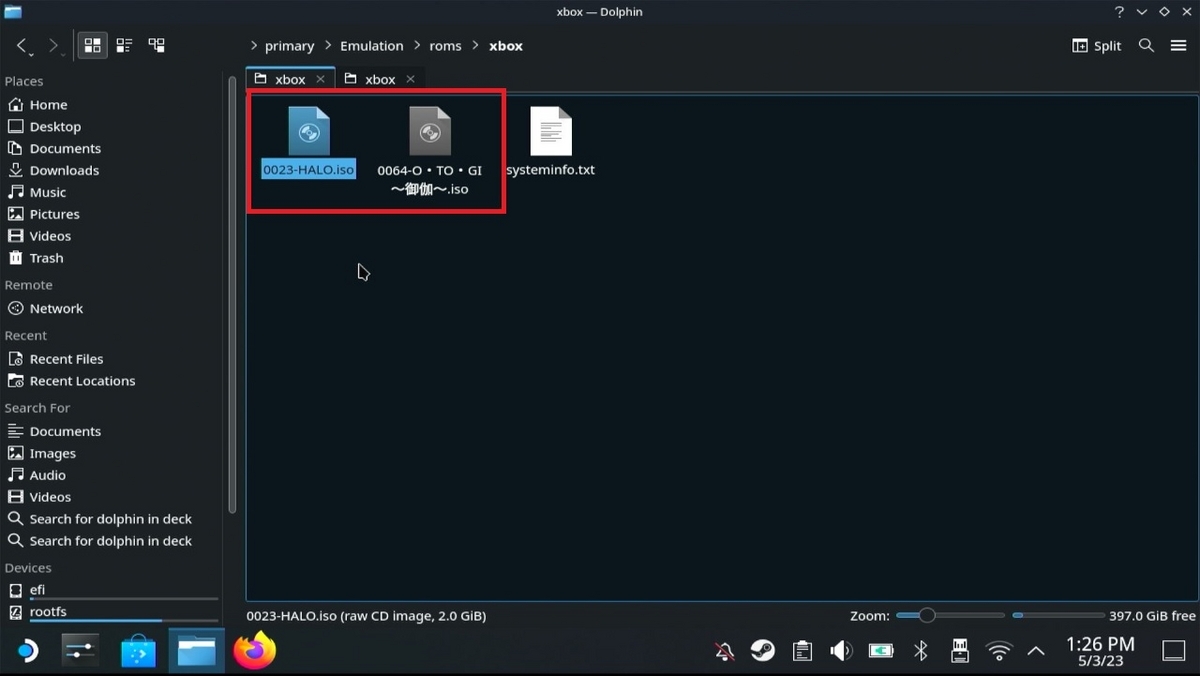Switch to Icons view mode
This screenshot has height=676, width=1200.
coord(92,46)
